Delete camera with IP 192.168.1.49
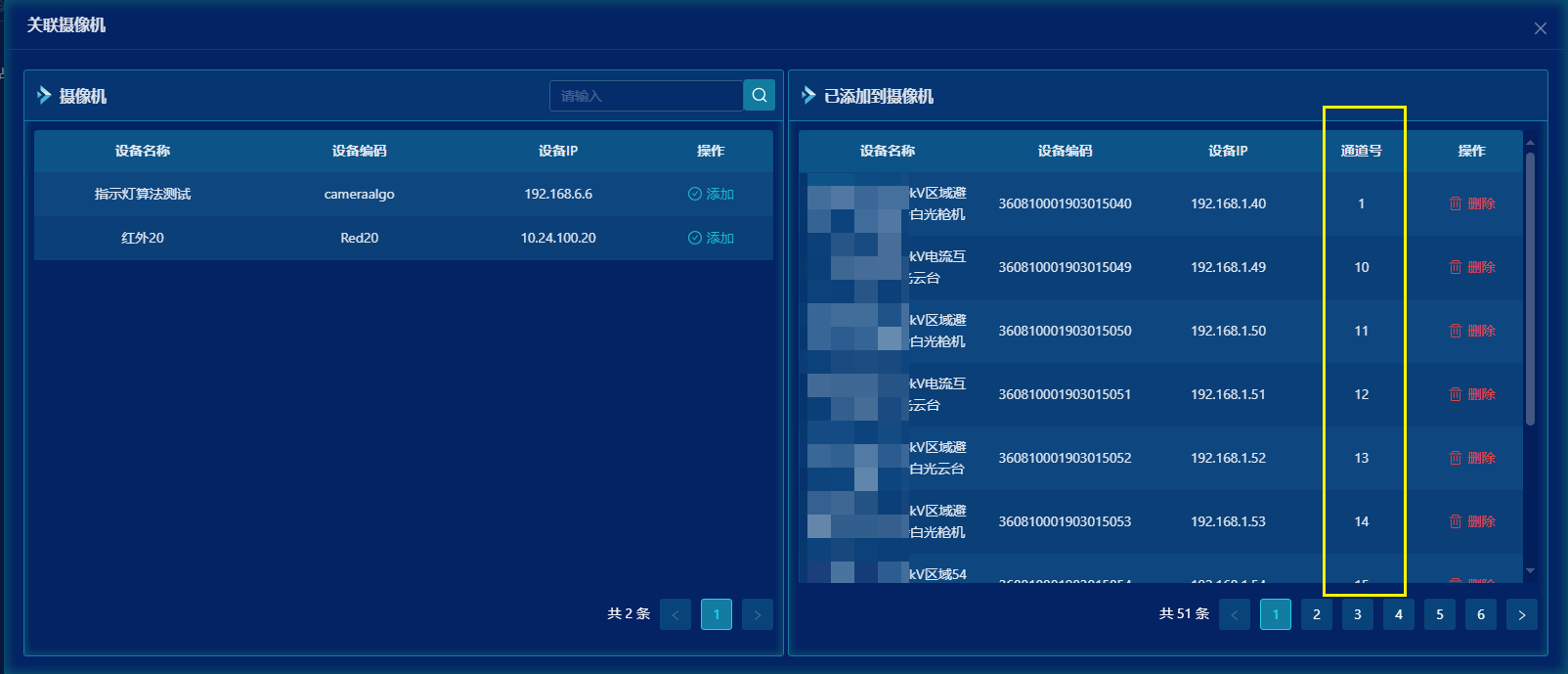 (1471, 267)
